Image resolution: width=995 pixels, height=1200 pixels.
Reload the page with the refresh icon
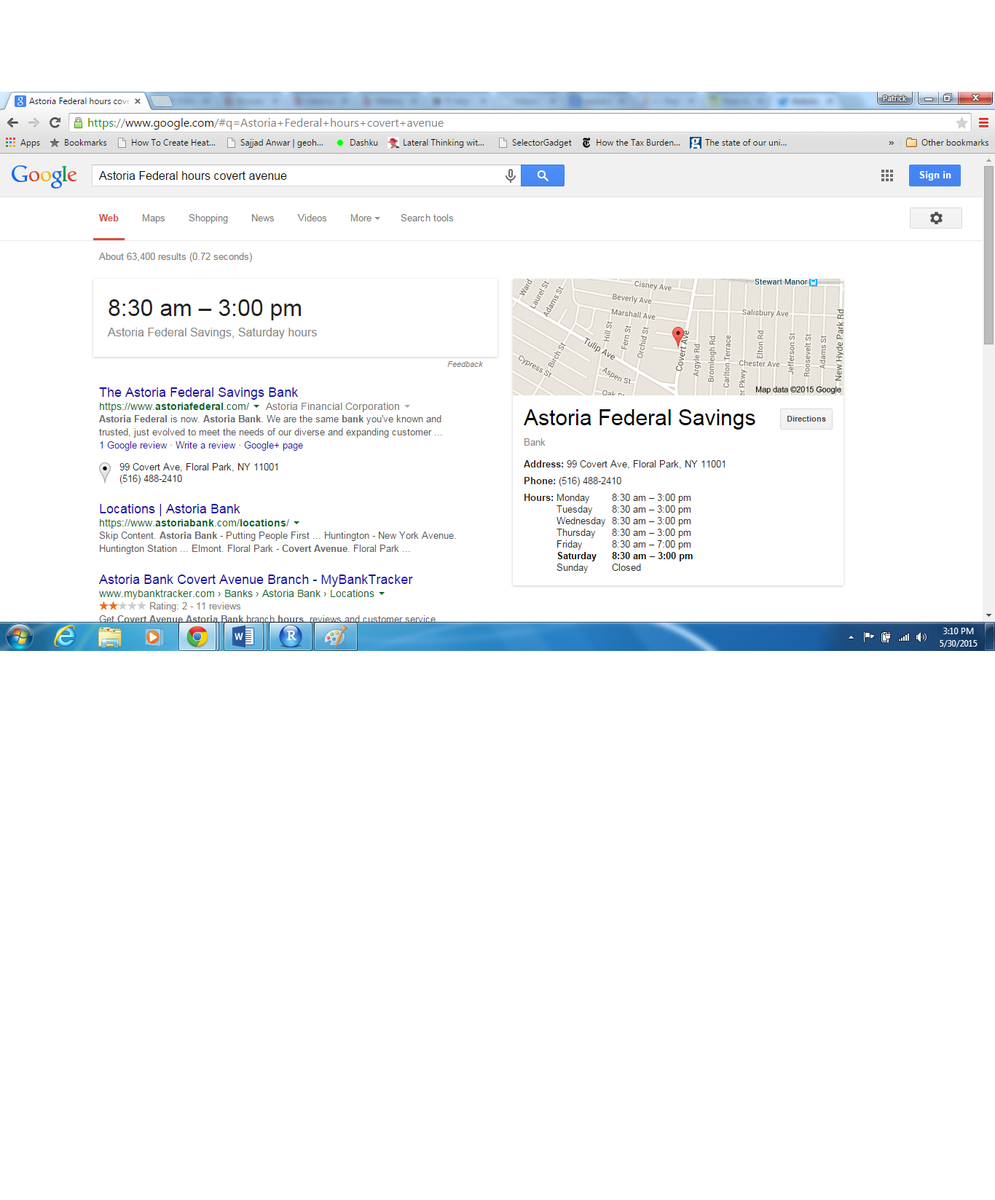55,122
